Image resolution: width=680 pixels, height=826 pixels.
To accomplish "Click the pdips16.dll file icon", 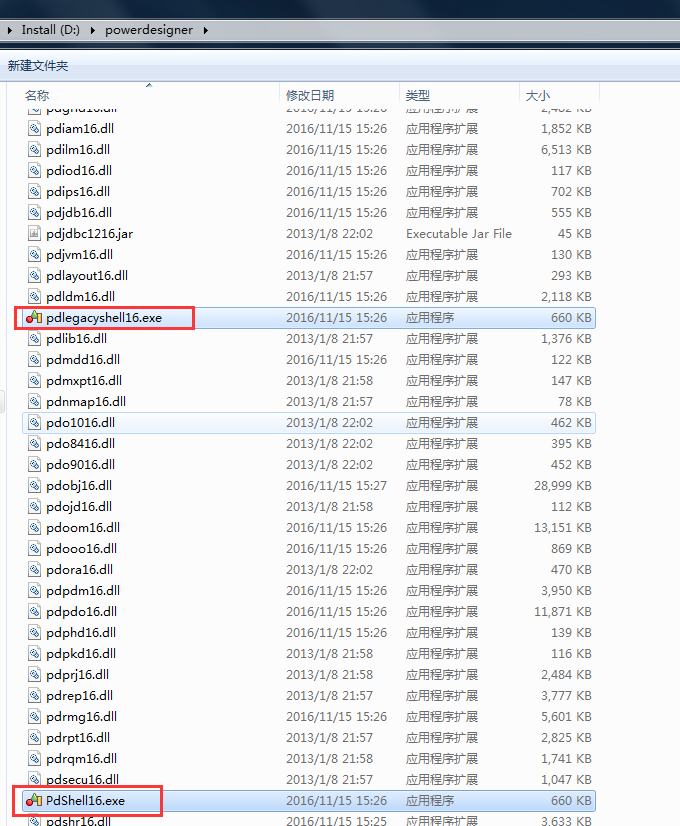I will 34,192.
